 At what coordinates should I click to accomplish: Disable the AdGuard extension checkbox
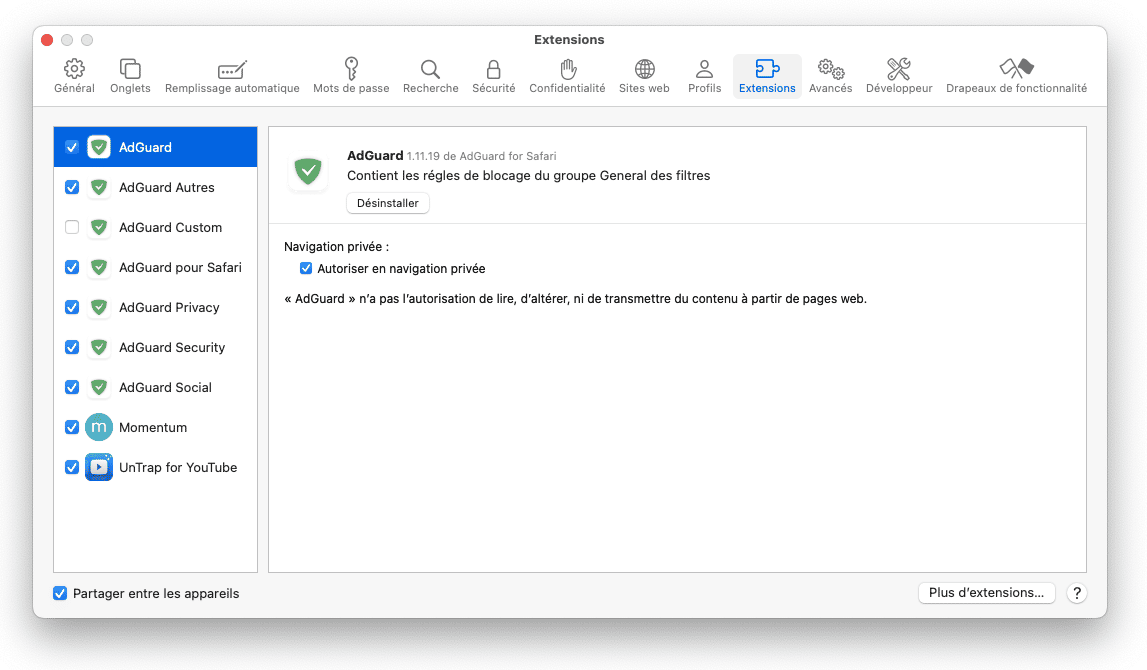[x=72, y=147]
